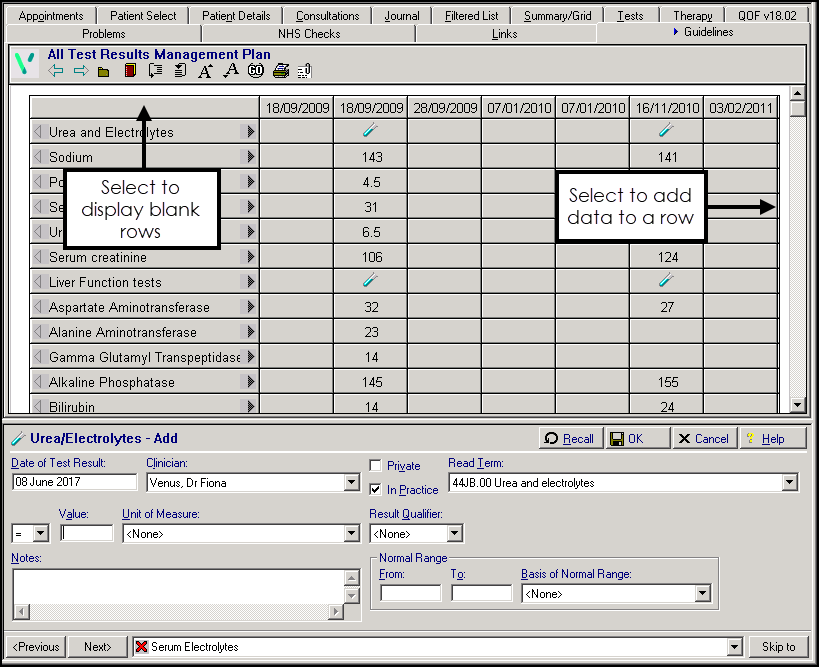This screenshot has width=819, height=667.
Task: Open the Clinician dropdown
Action: click(x=351, y=483)
